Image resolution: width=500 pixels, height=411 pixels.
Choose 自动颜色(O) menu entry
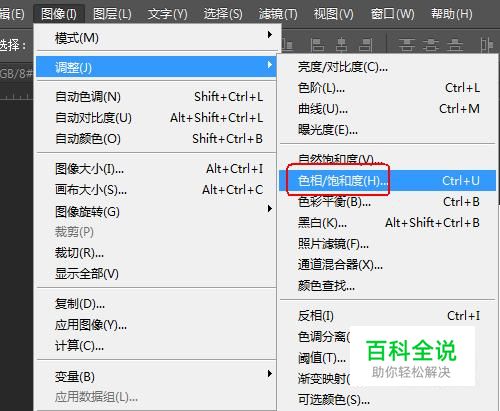(x=156, y=139)
